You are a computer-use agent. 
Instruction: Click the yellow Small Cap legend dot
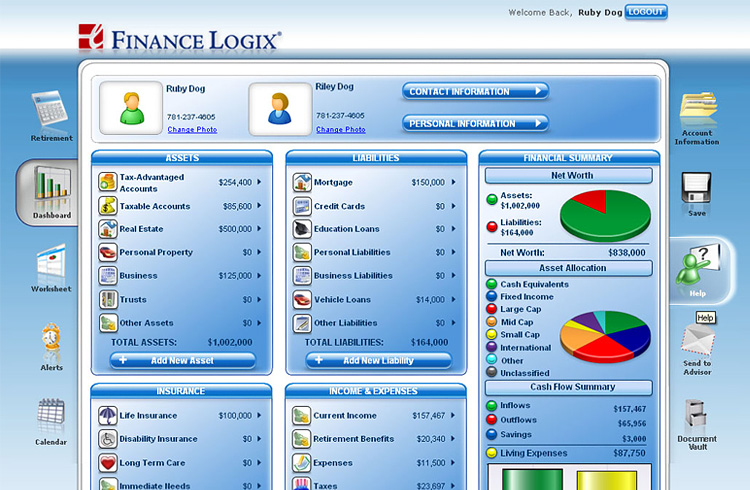(492, 334)
